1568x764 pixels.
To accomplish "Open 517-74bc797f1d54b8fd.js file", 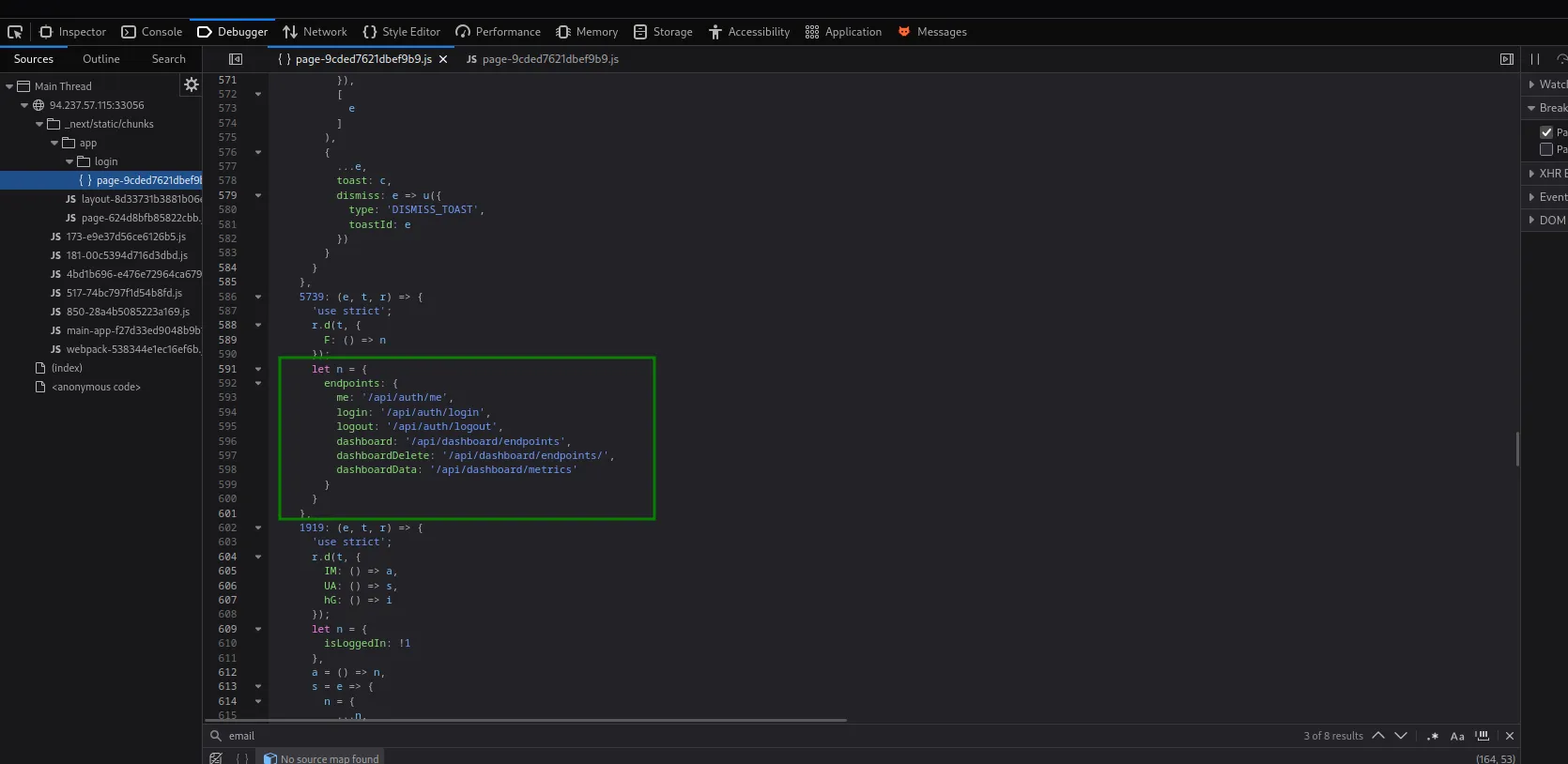I will [116, 293].
